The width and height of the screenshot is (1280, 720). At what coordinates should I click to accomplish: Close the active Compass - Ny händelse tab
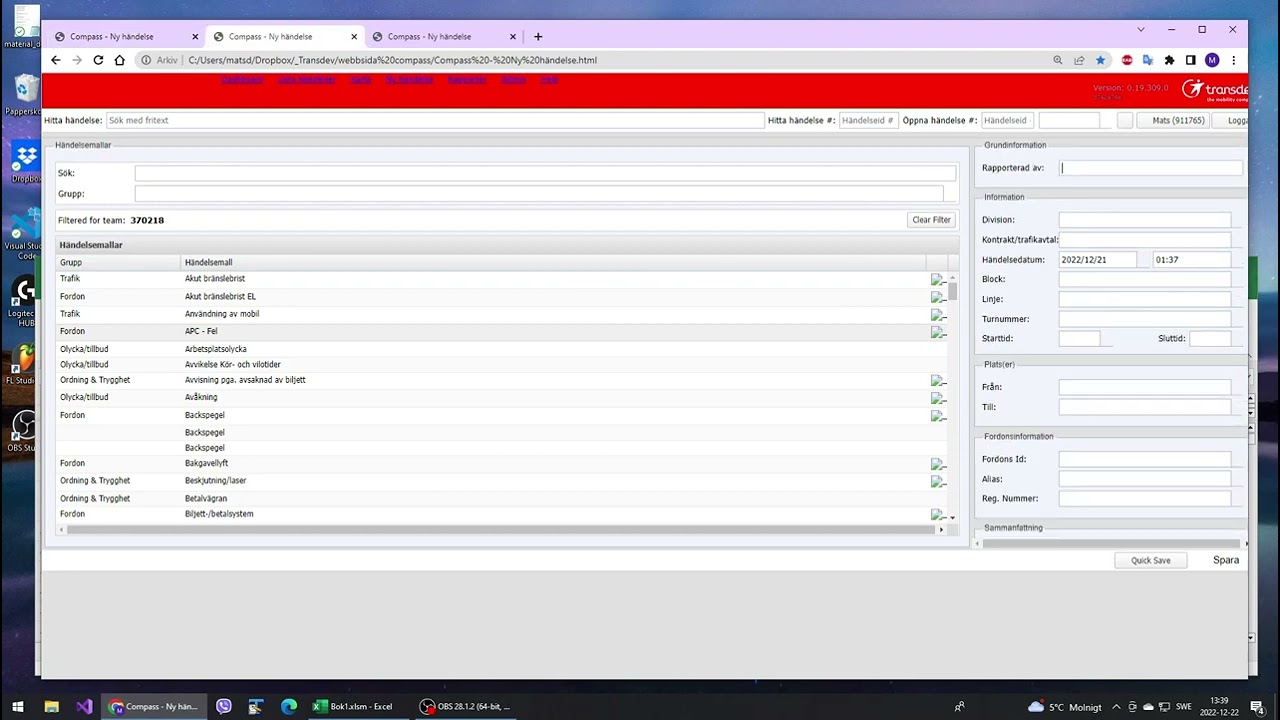click(x=354, y=37)
